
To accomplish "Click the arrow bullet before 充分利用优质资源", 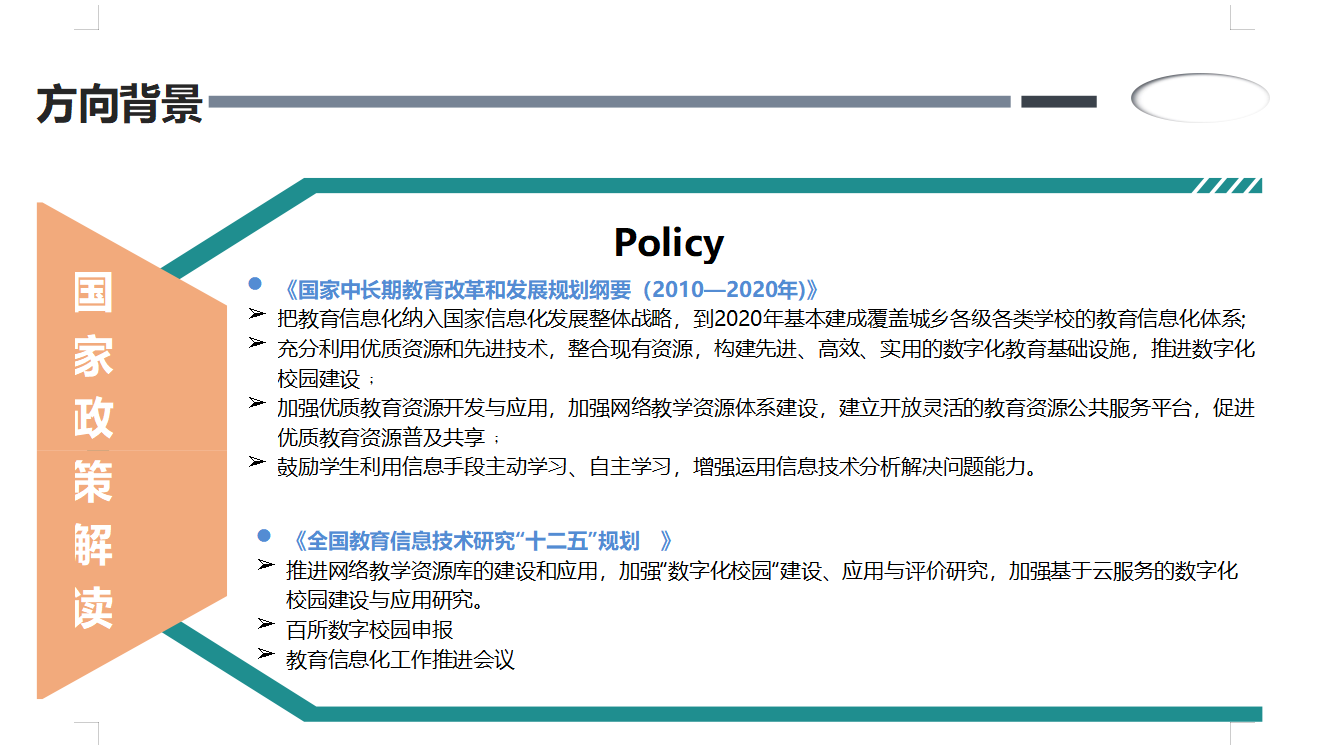I will pos(257,343).
